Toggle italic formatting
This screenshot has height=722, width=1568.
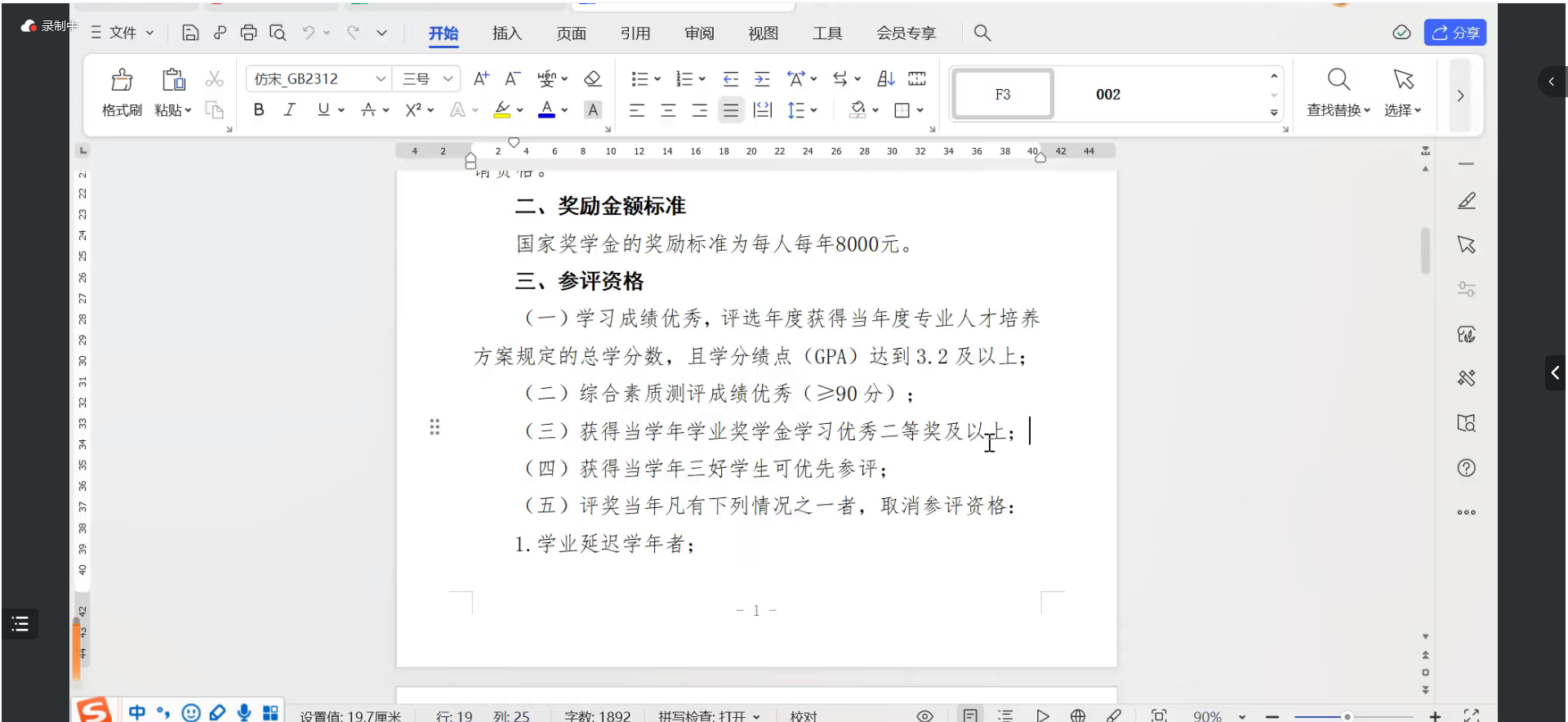289,110
